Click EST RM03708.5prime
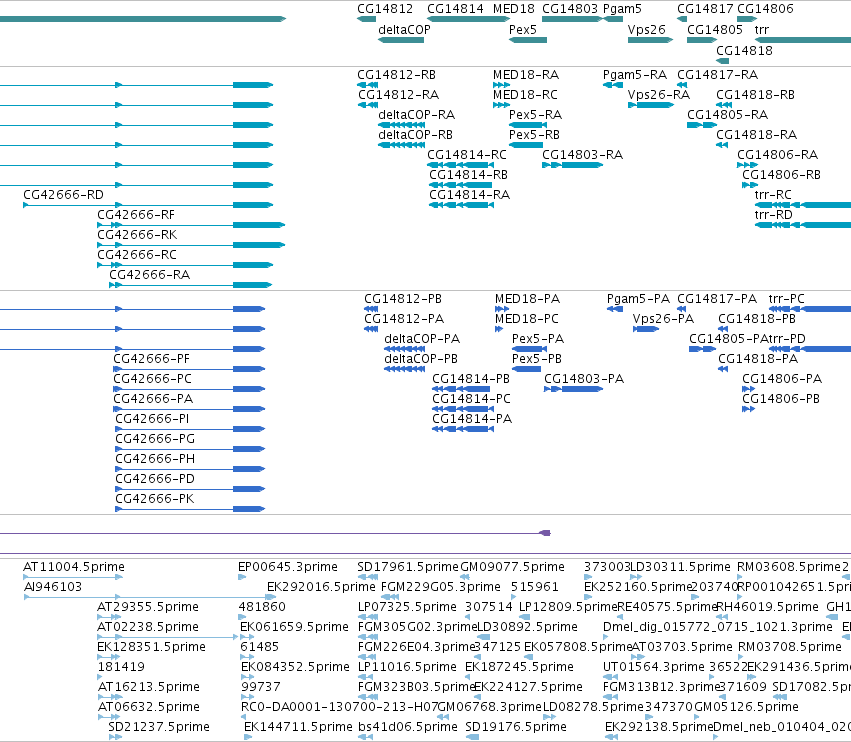The height and width of the screenshot is (742, 851). (x=790, y=647)
